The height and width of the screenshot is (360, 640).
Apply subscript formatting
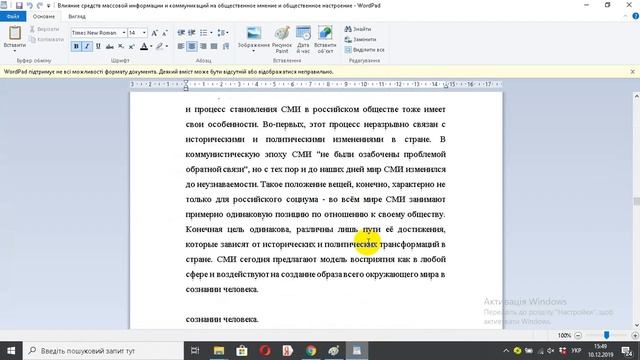coord(121,47)
